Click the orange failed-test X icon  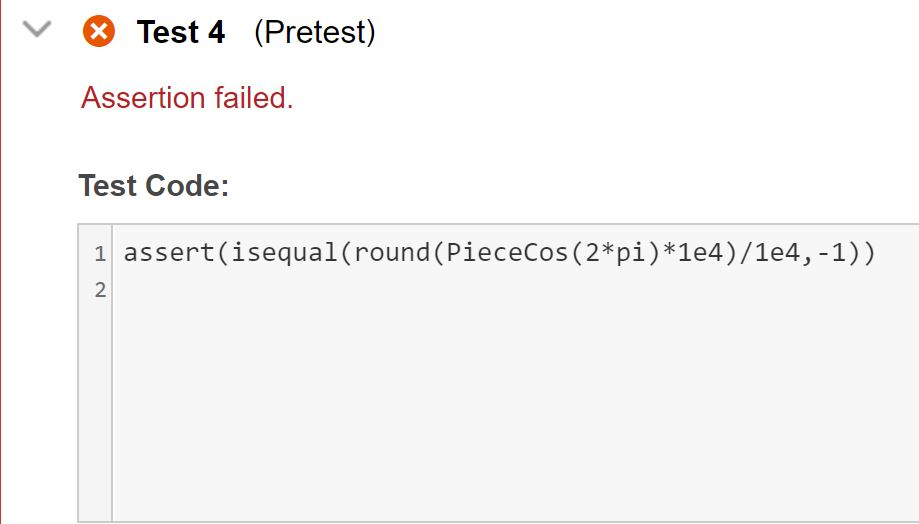coord(98,31)
